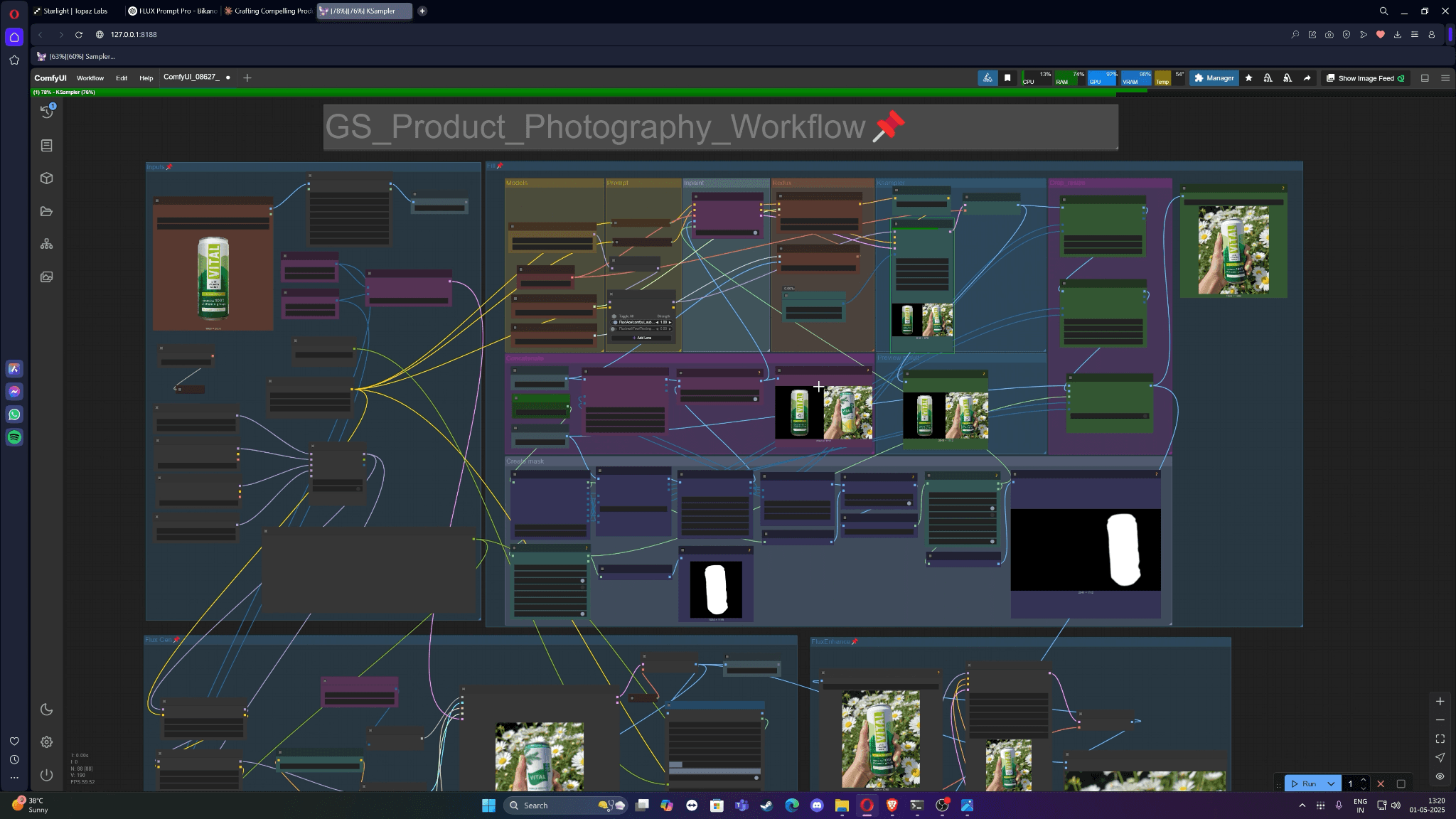The height and width of the screenshot is (819, 1456).
Task: Click the CPU usage monitor
Action: (x=1037, y=78)
